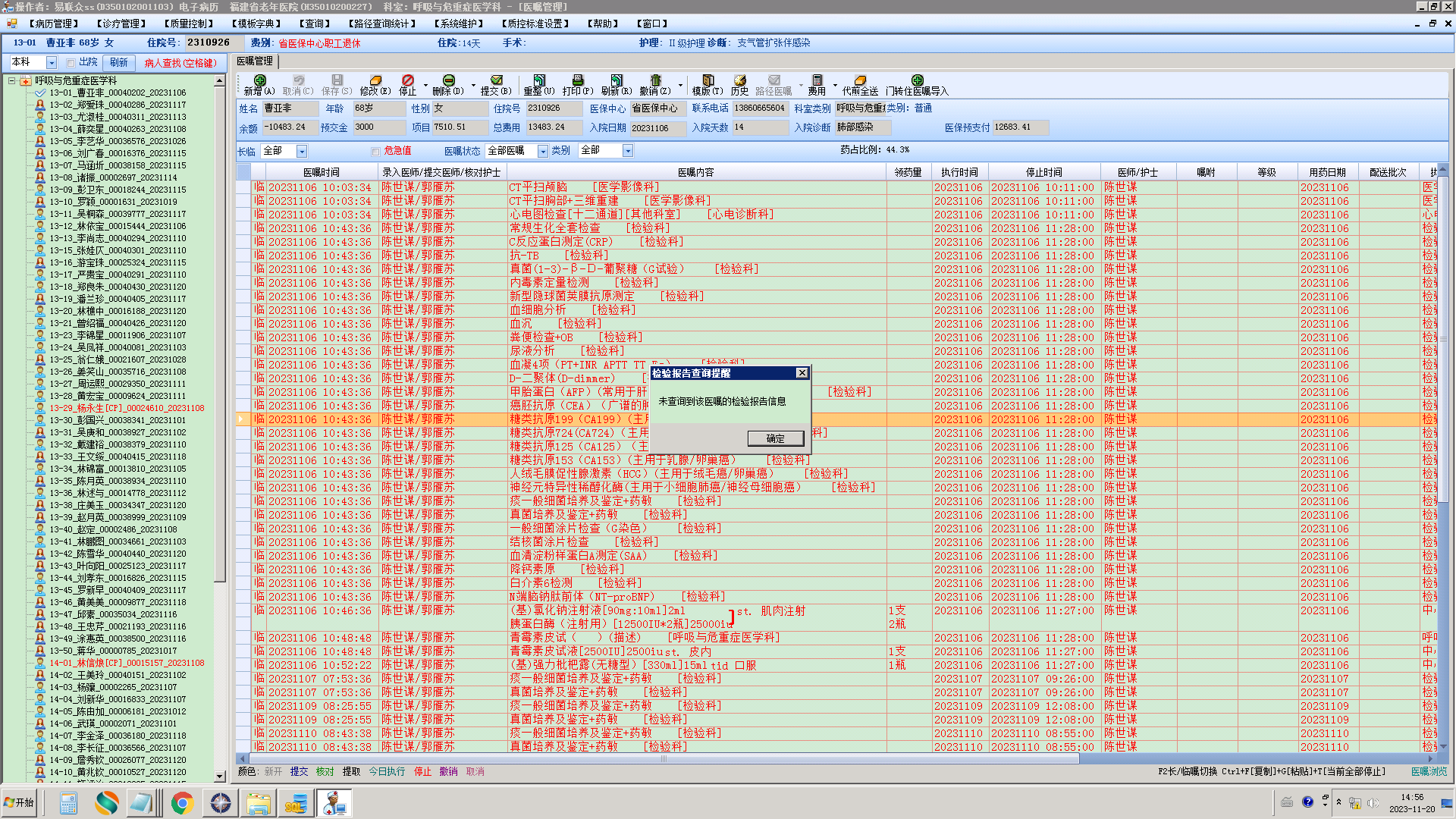Expand the 本科 department dropdown
The image size is (1456, 819).
coord(52,63)
